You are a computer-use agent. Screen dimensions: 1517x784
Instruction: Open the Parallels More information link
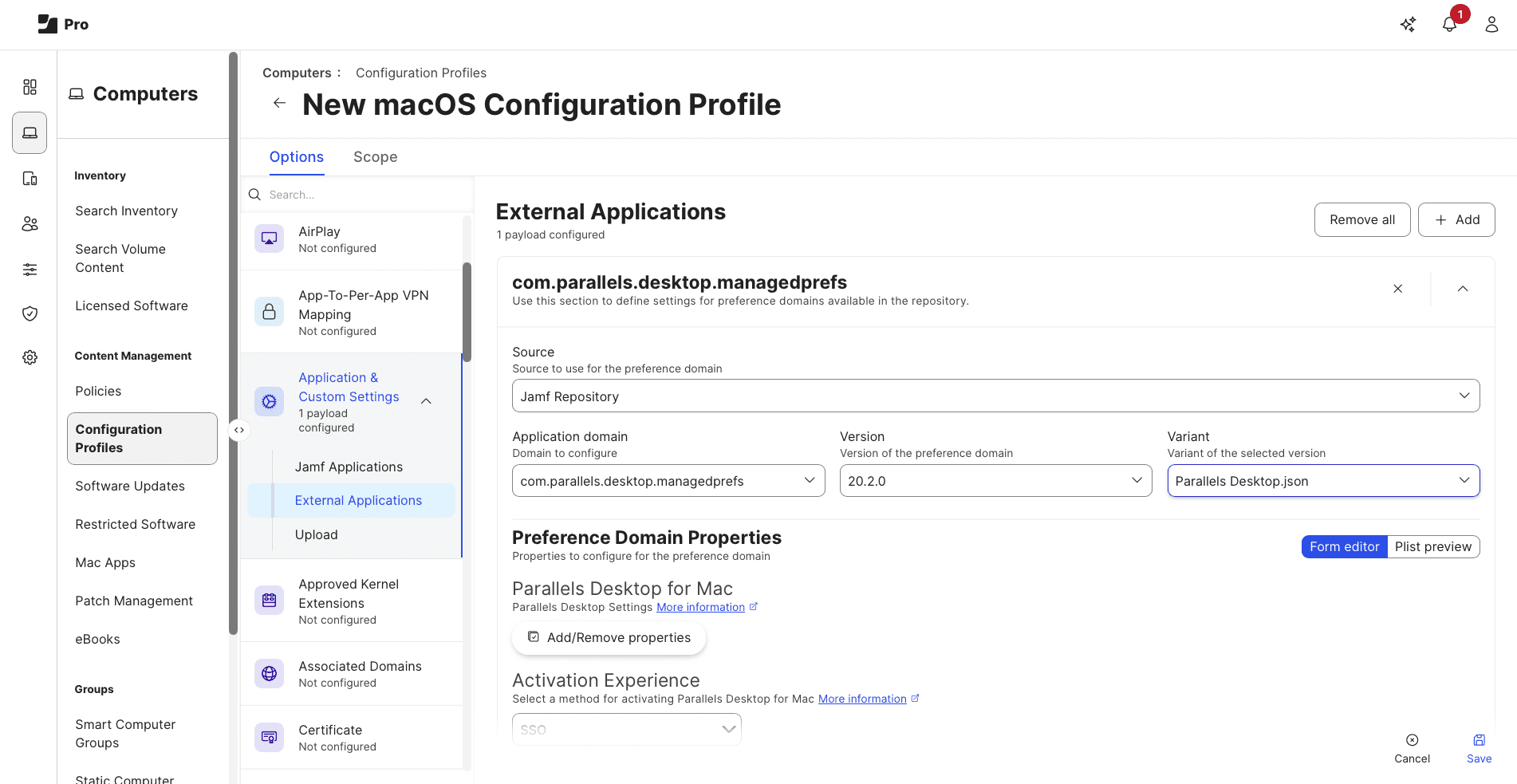point(701,607)
